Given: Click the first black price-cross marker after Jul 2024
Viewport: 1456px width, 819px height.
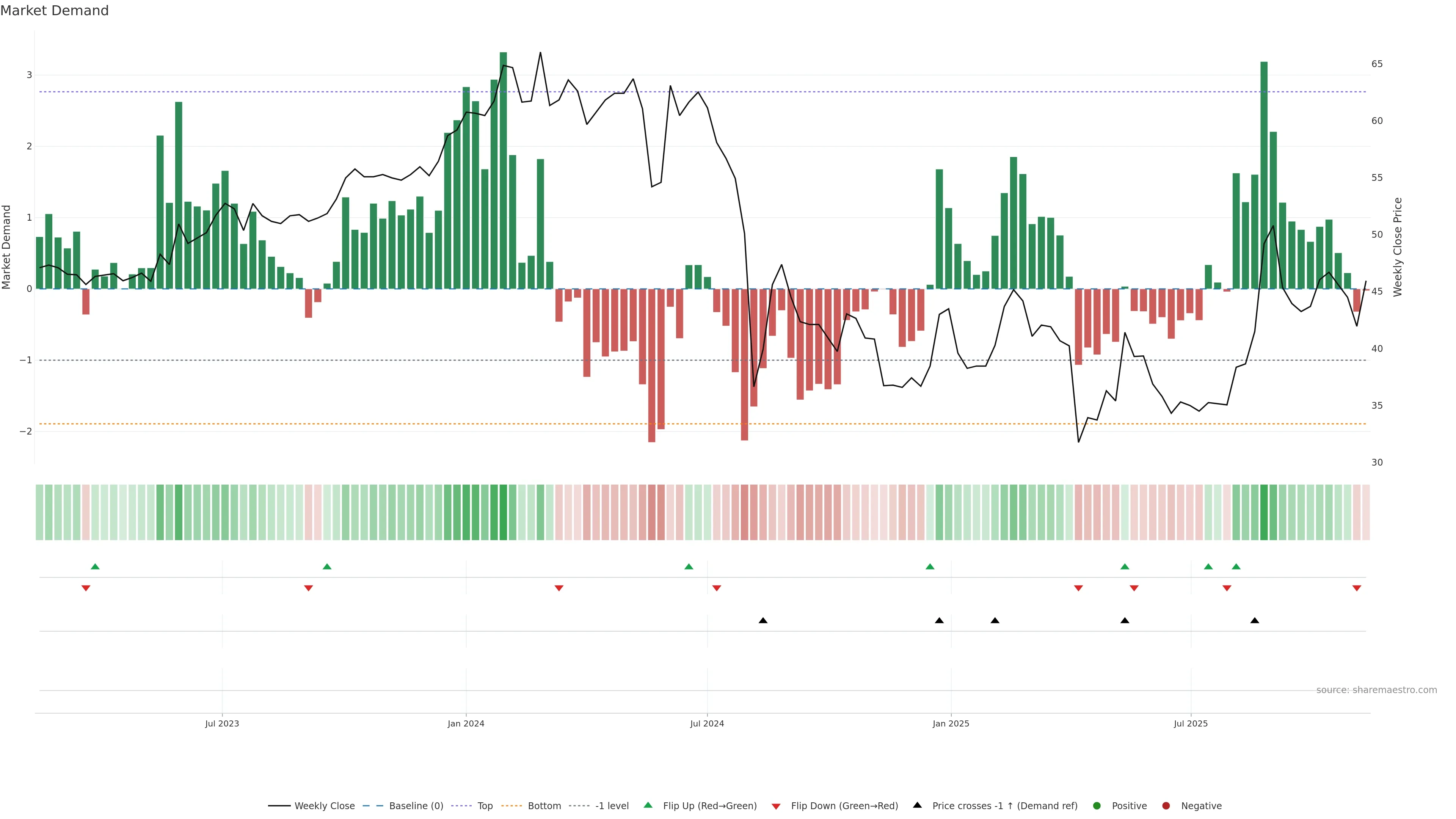Looking at the screenshot, I should (x=763, y=621).
